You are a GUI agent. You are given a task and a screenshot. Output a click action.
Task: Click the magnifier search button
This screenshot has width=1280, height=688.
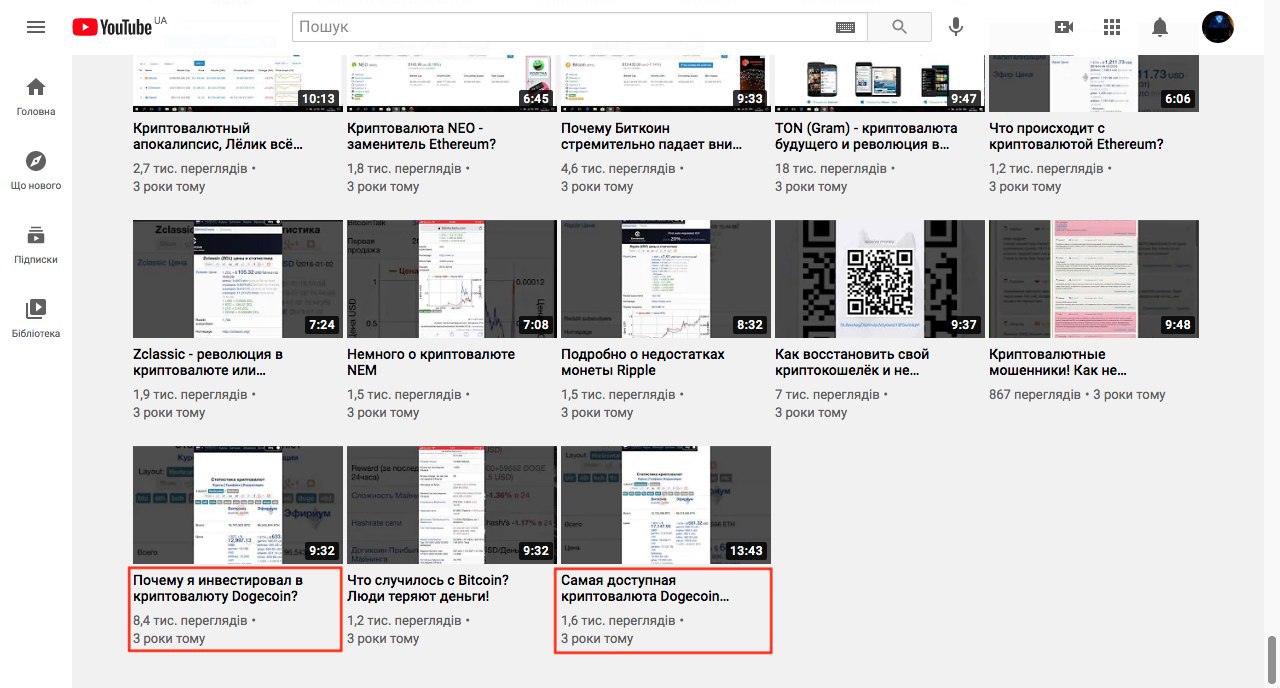[899, 27]
